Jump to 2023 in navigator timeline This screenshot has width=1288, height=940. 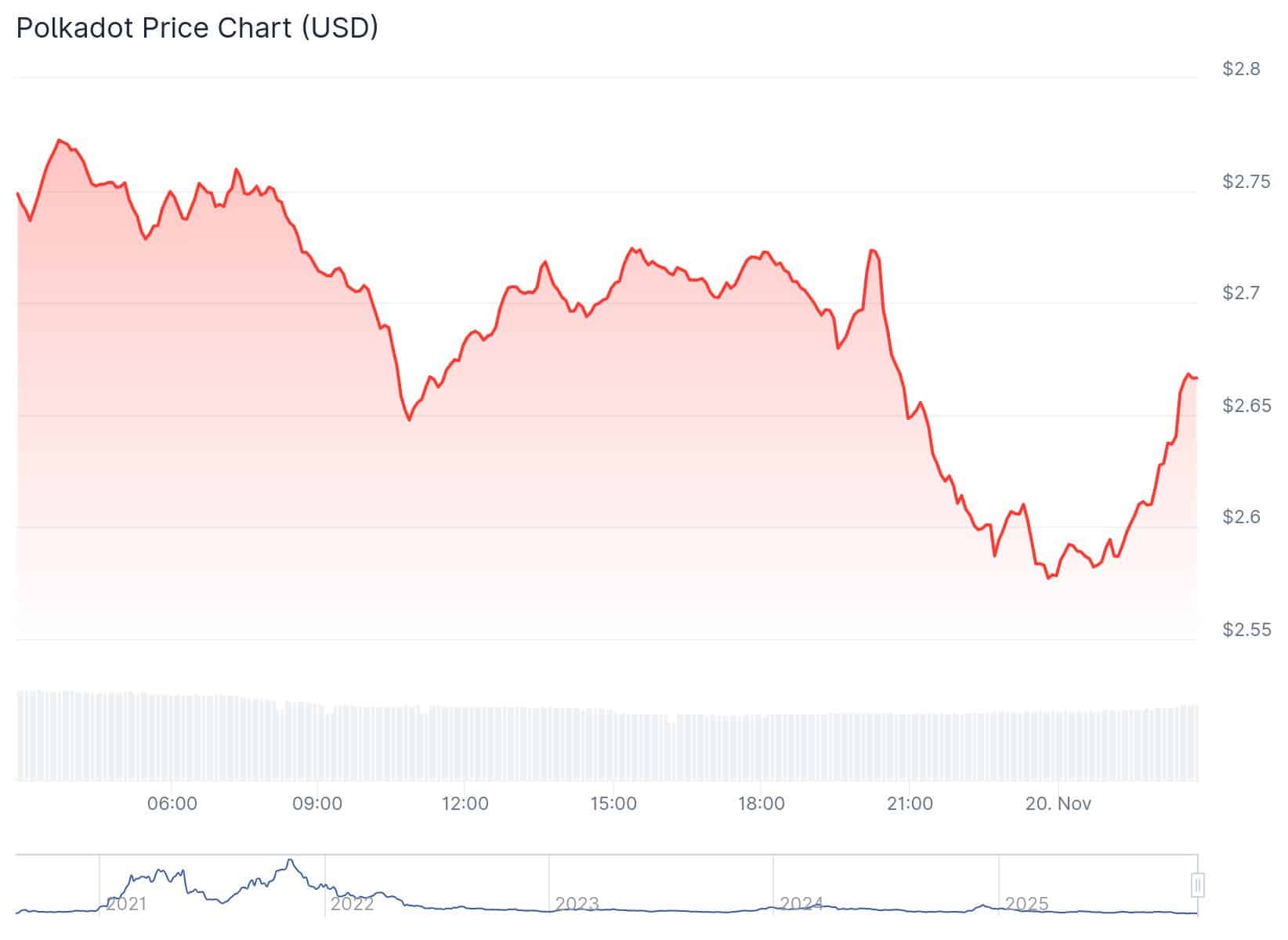click(x=577, y=904)
